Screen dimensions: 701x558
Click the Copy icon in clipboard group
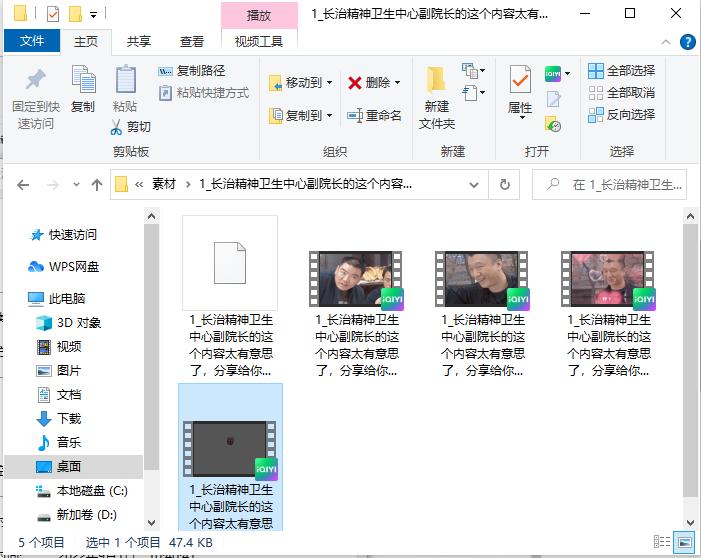[84, 81]
